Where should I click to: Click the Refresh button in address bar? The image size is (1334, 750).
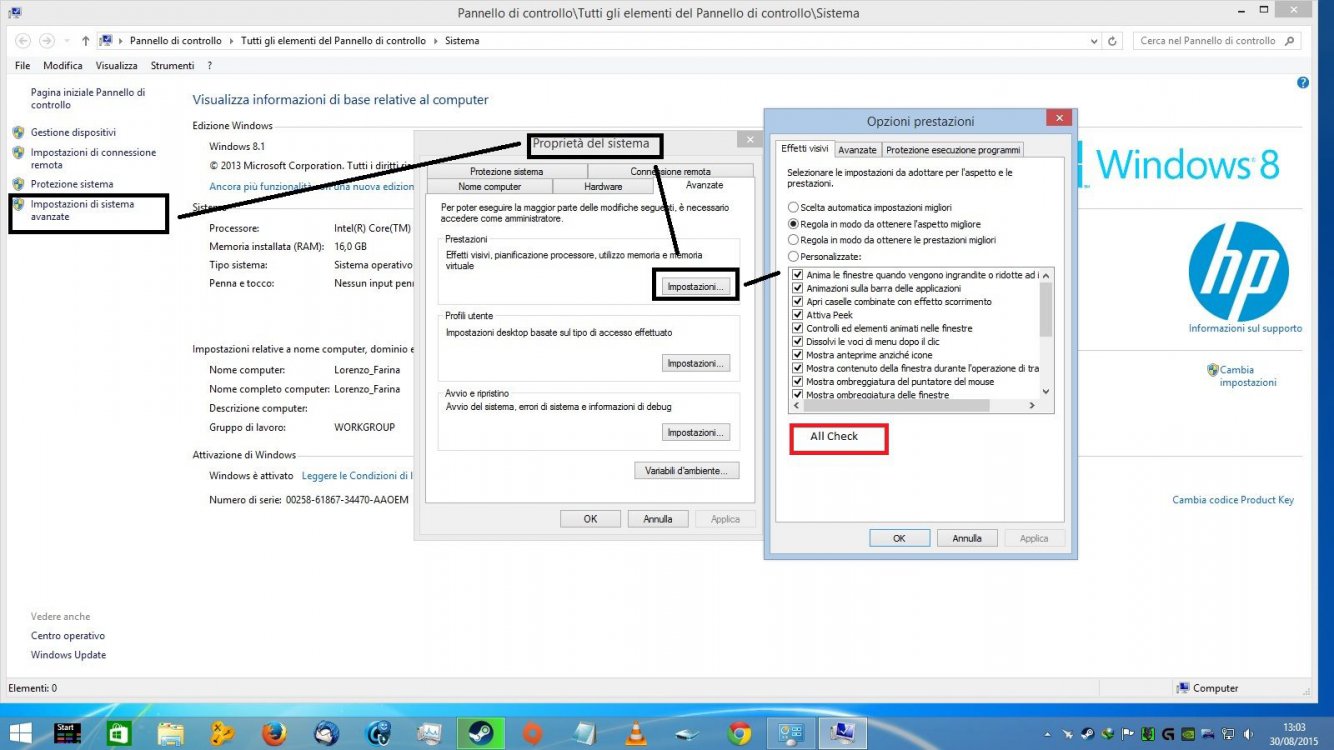click(x=1114, y=41)
